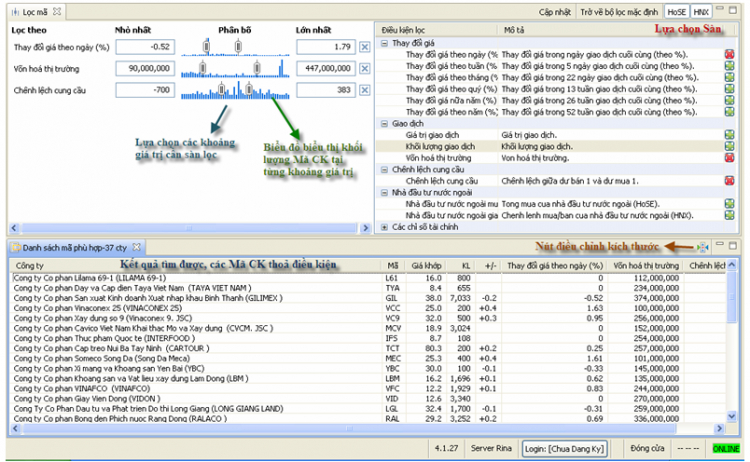Click the results table horizontal scroll right arrow
Image resolution: width=750 pixels, height=462 pixels.
pyautogui.click(x=719, y=429)
